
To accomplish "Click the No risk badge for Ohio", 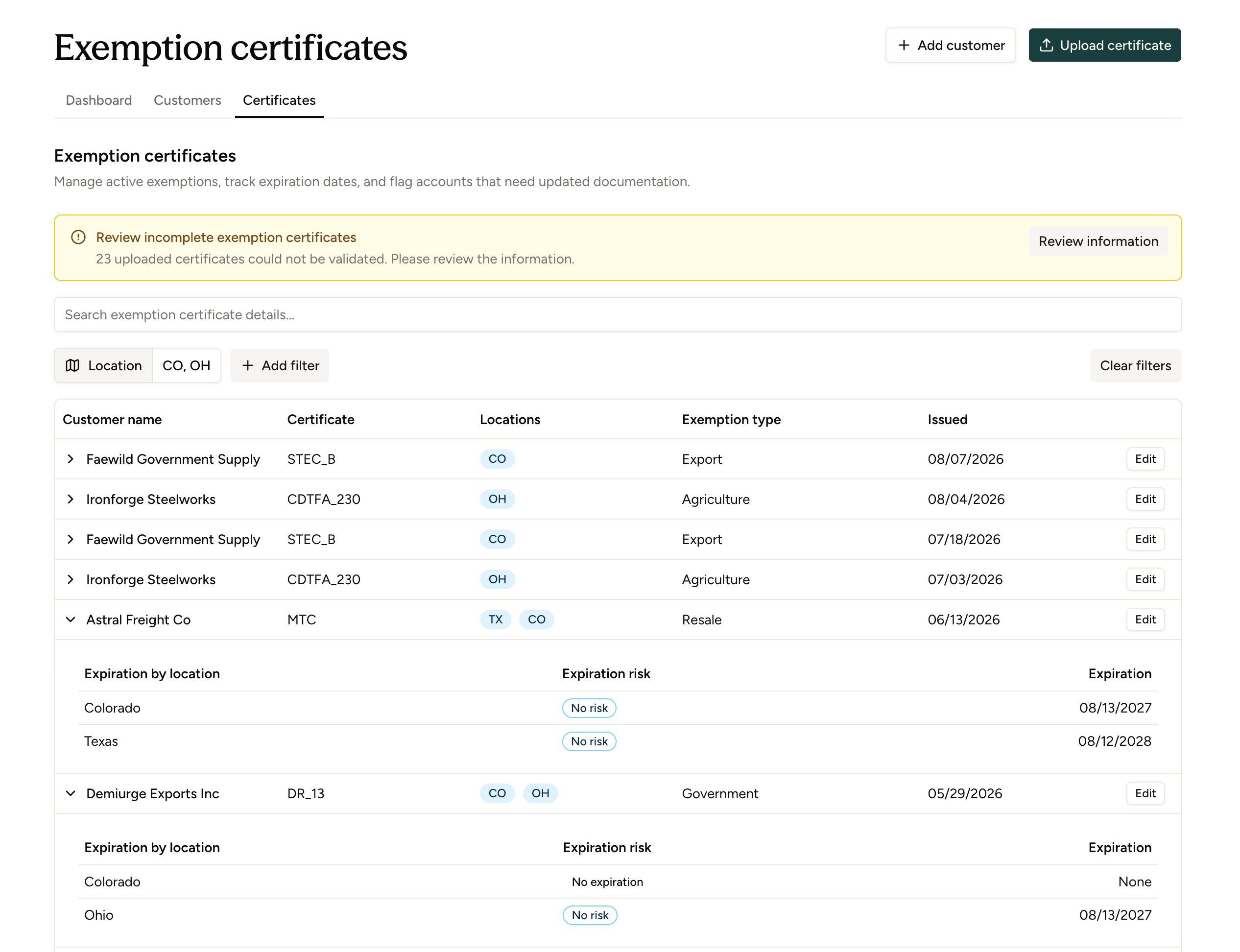I will click(x=590, y=916).
